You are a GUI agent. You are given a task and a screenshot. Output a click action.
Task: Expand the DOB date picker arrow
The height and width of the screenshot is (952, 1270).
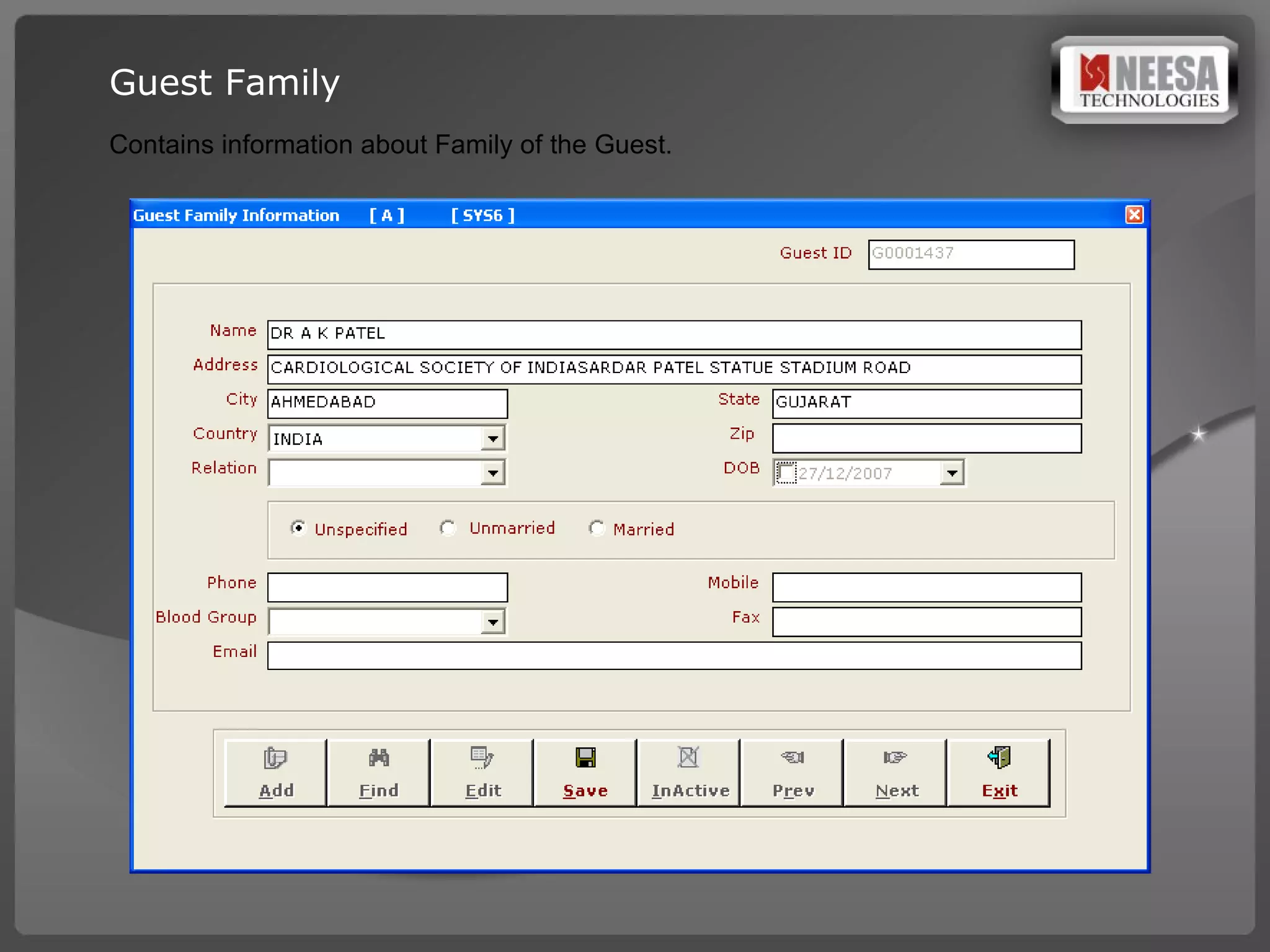coord(952,474)
